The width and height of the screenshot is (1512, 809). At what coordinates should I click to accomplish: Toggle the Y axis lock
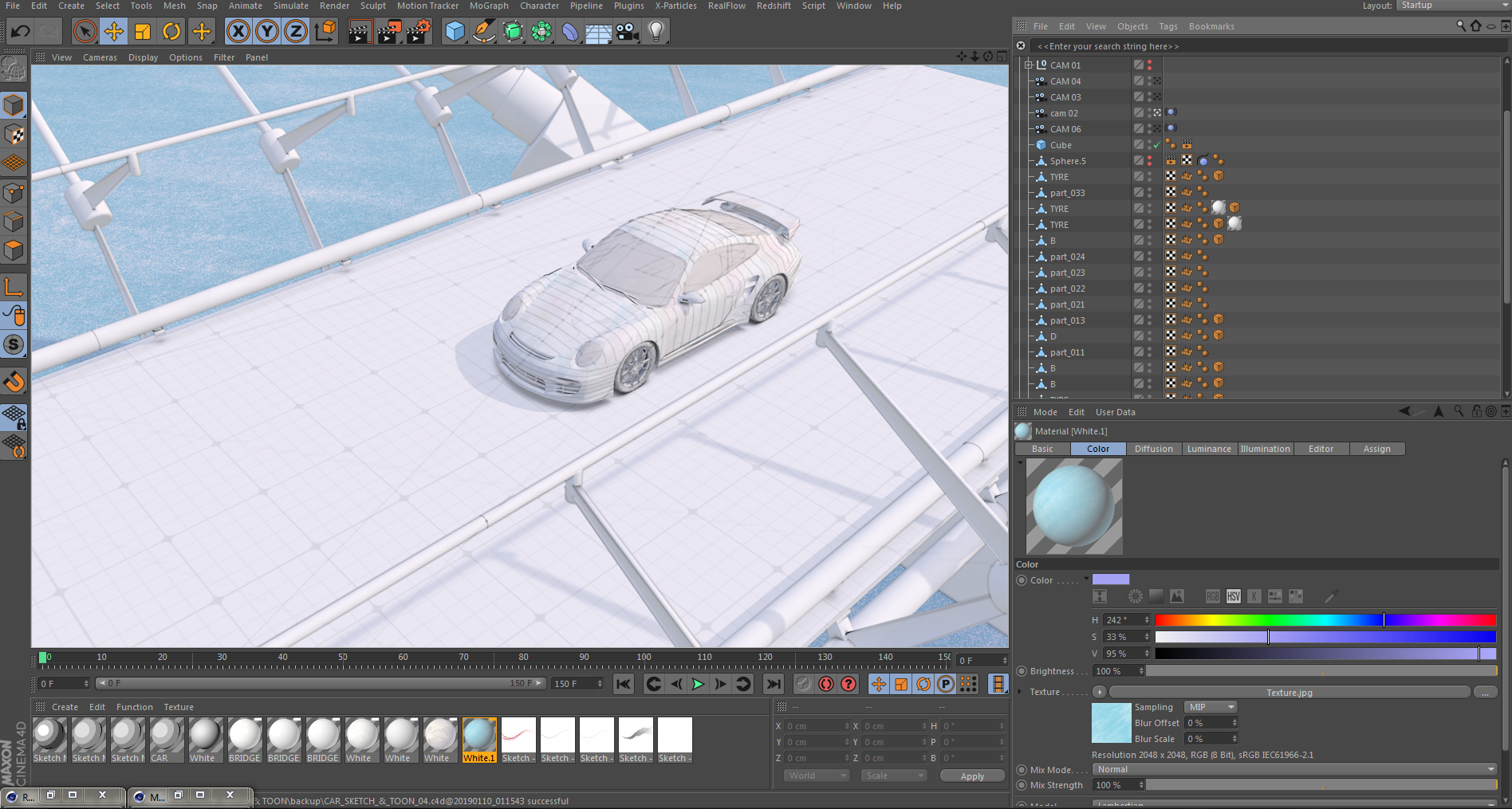pos(267,32)
